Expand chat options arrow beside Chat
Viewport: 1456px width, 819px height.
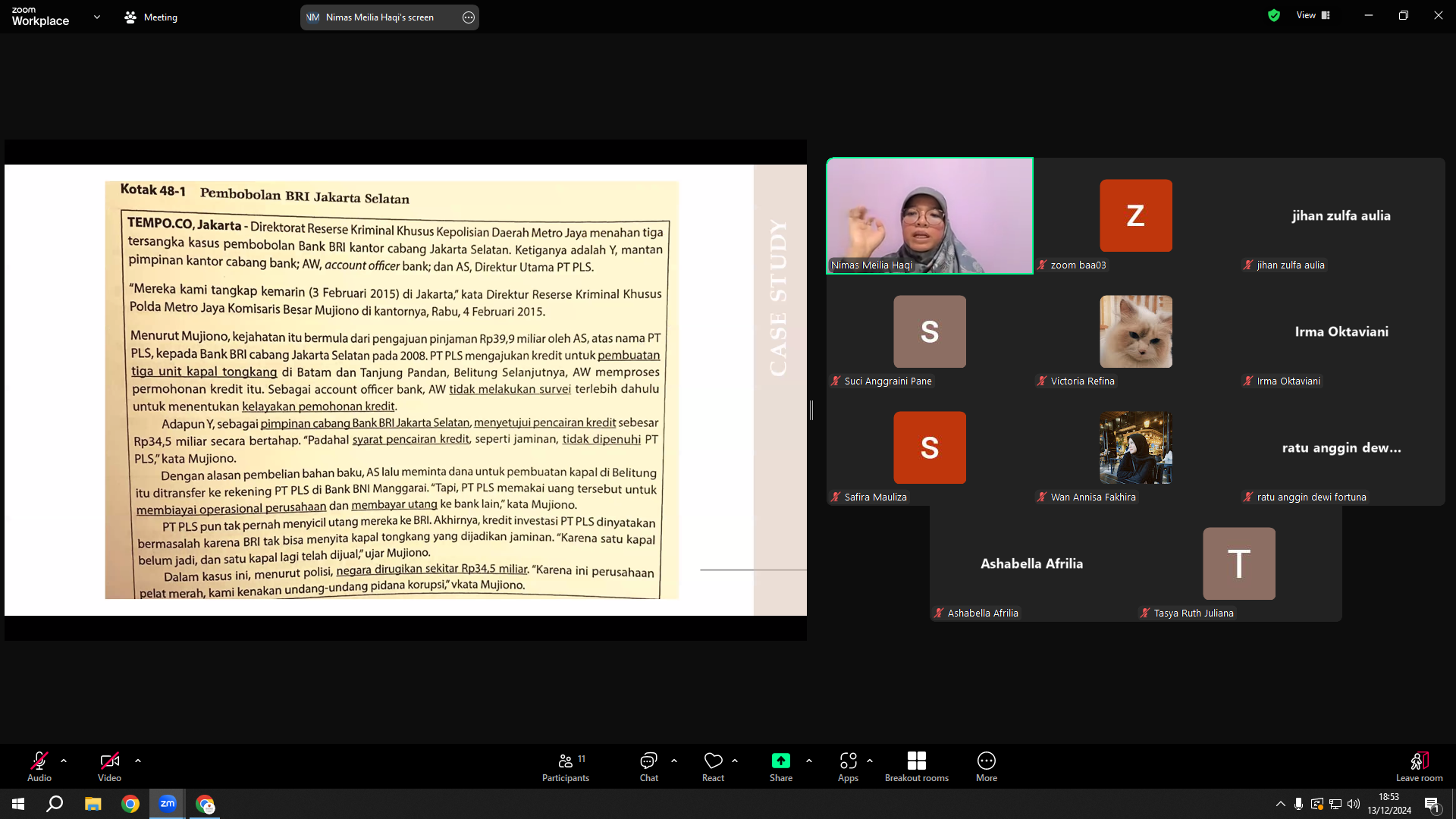(x=674, y=761)
